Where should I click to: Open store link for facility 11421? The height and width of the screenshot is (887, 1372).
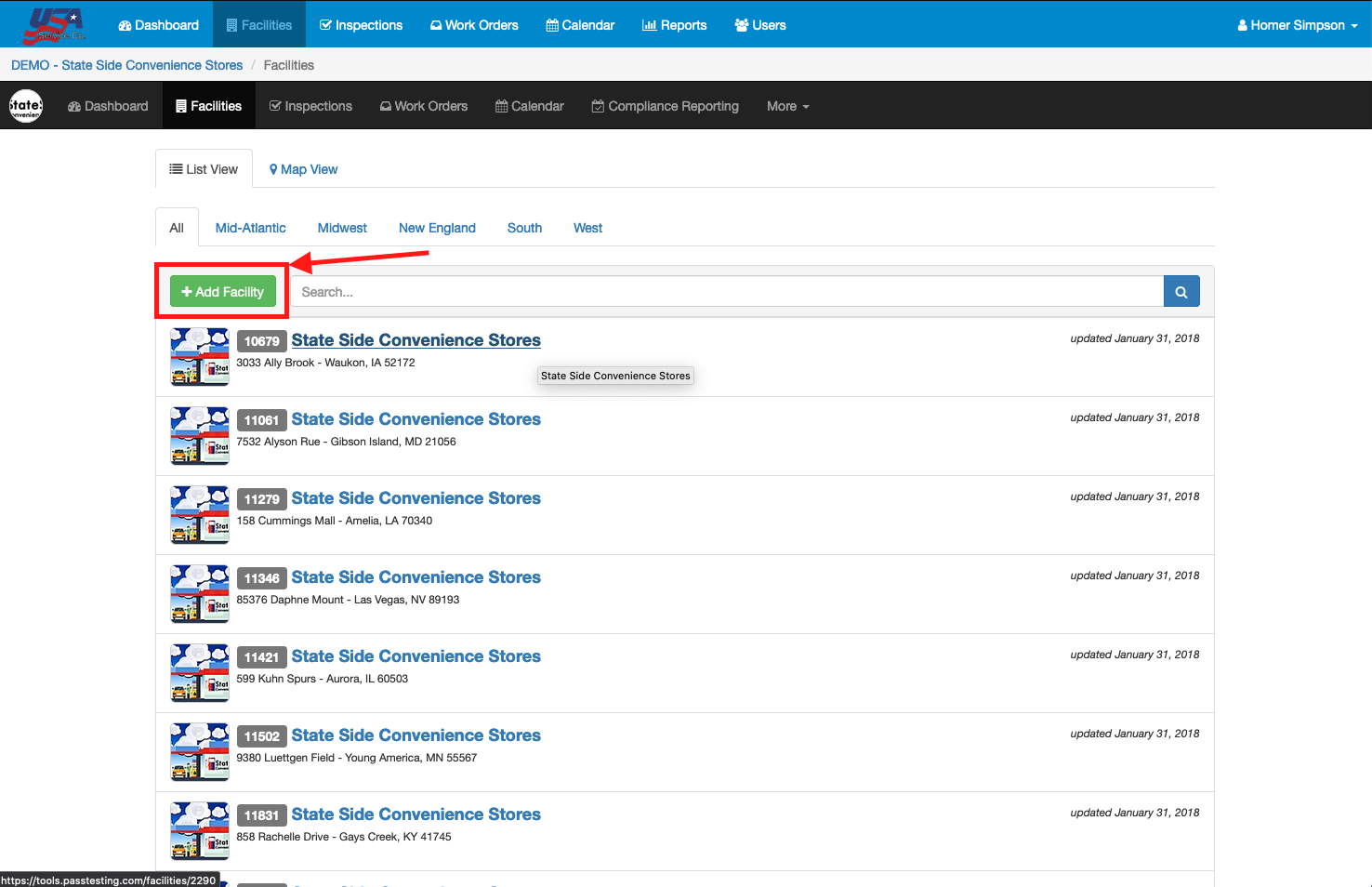pos(416,656)
